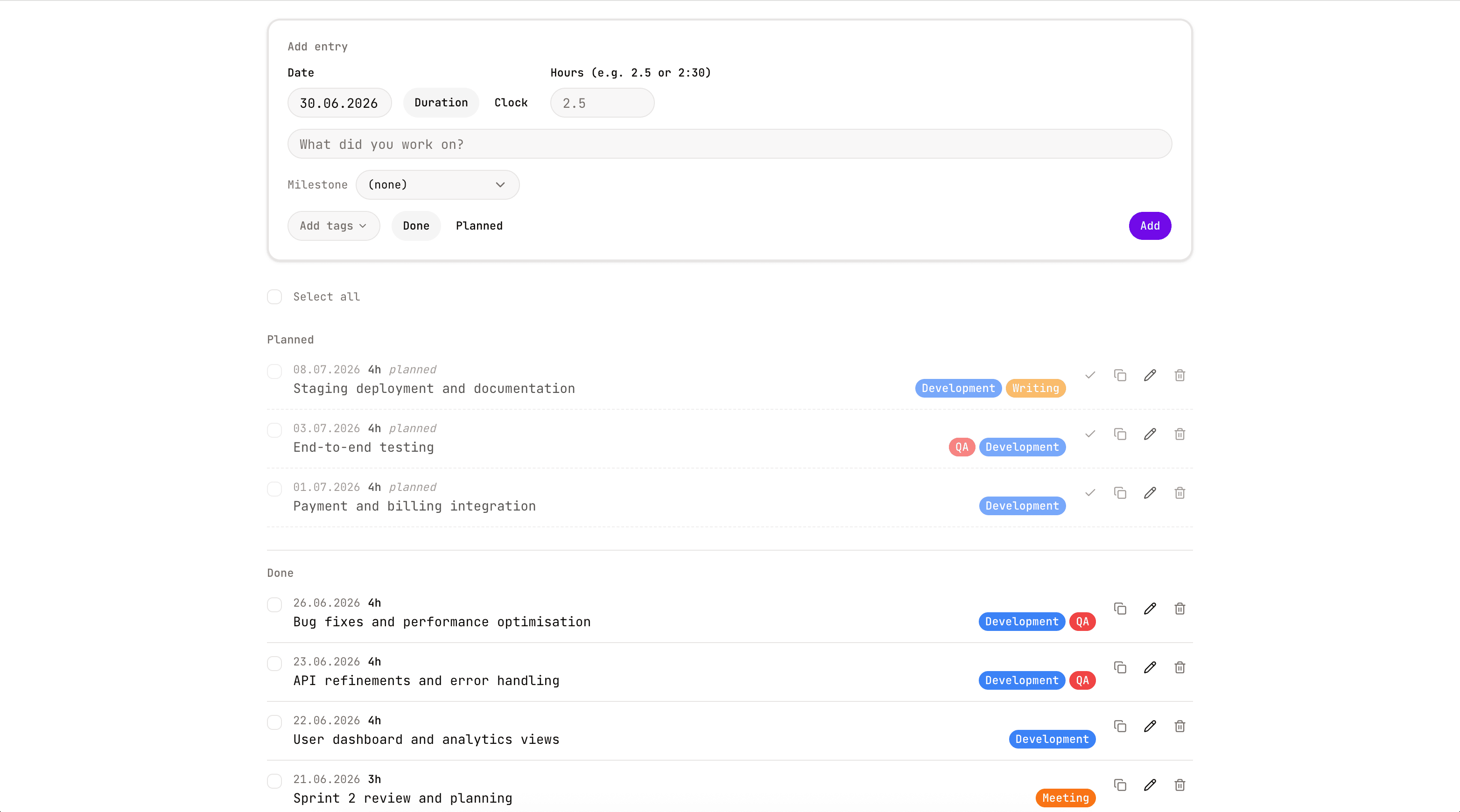
Task: Select the Payment and billing integration checkbox
Action: [274, 490]
